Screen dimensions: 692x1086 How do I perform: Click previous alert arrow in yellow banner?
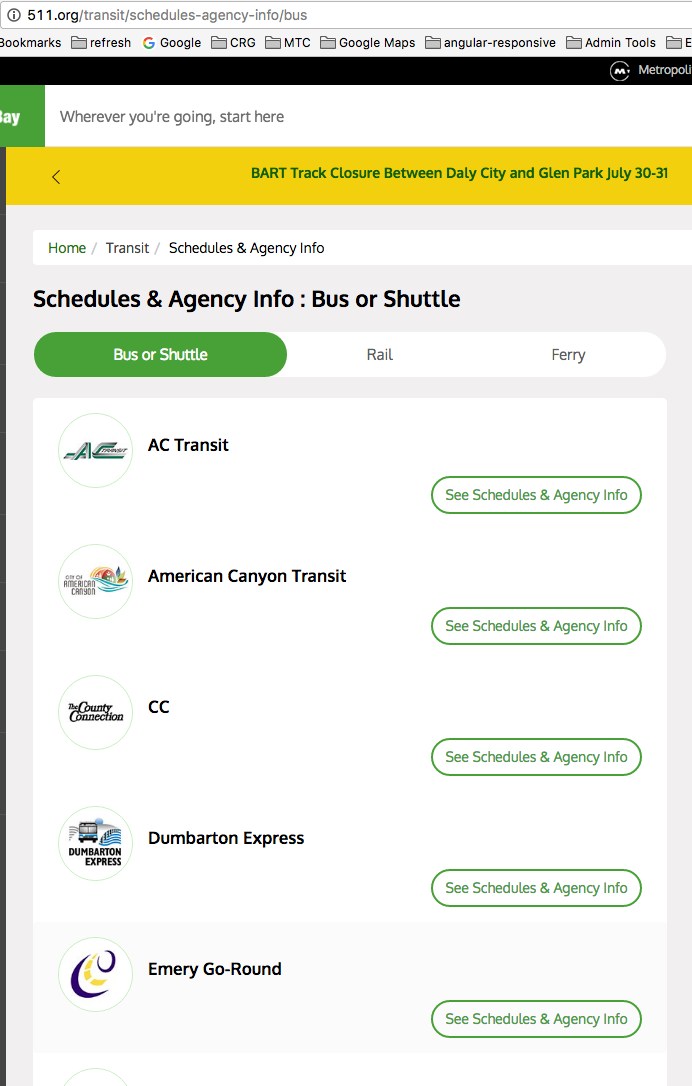coord(56,177)
